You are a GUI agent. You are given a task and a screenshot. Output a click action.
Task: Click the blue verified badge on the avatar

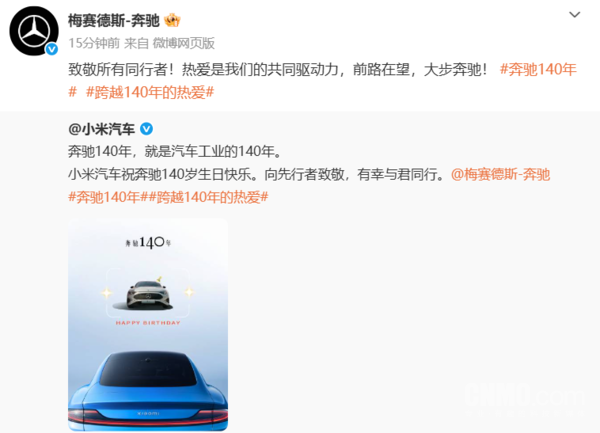pos(52,49)
